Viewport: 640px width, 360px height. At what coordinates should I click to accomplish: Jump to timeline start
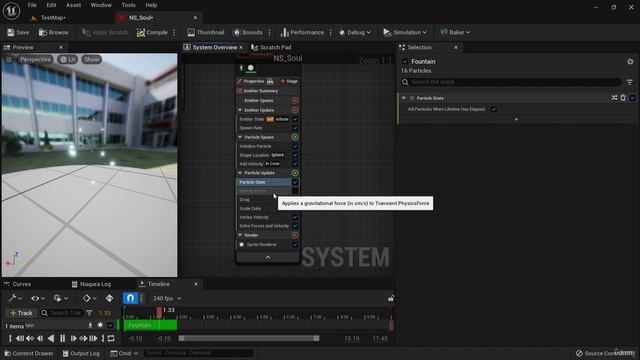[x=10, y=338]
